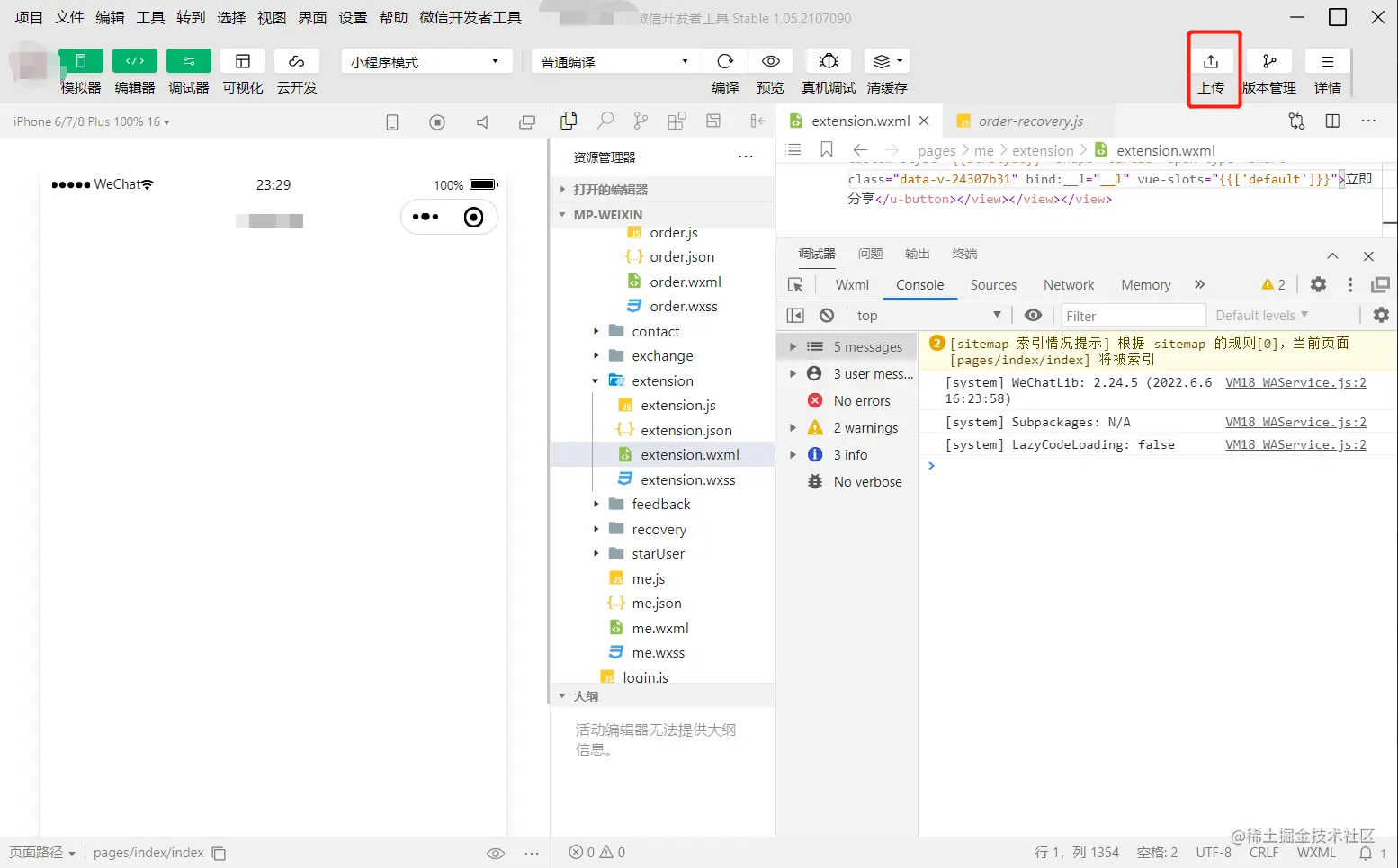Open the search icon in sidebar
This screenshot has width=1398, height=868.
(x=605, y=121)
